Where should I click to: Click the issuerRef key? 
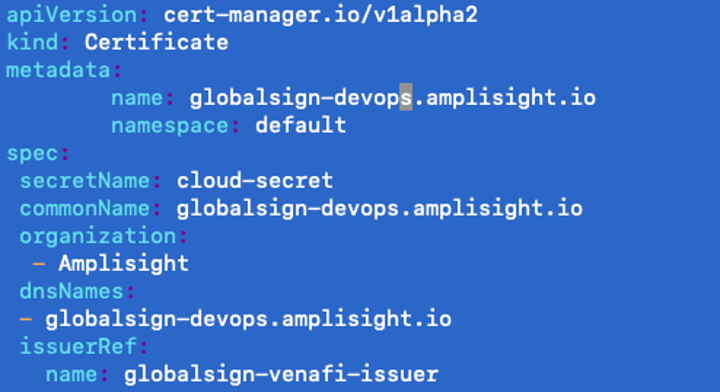78,347
